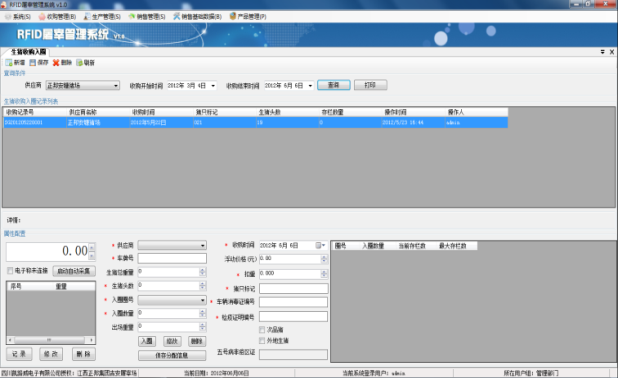
Task: Open the 生产管理(S) menu
Action: pos(102,17)
